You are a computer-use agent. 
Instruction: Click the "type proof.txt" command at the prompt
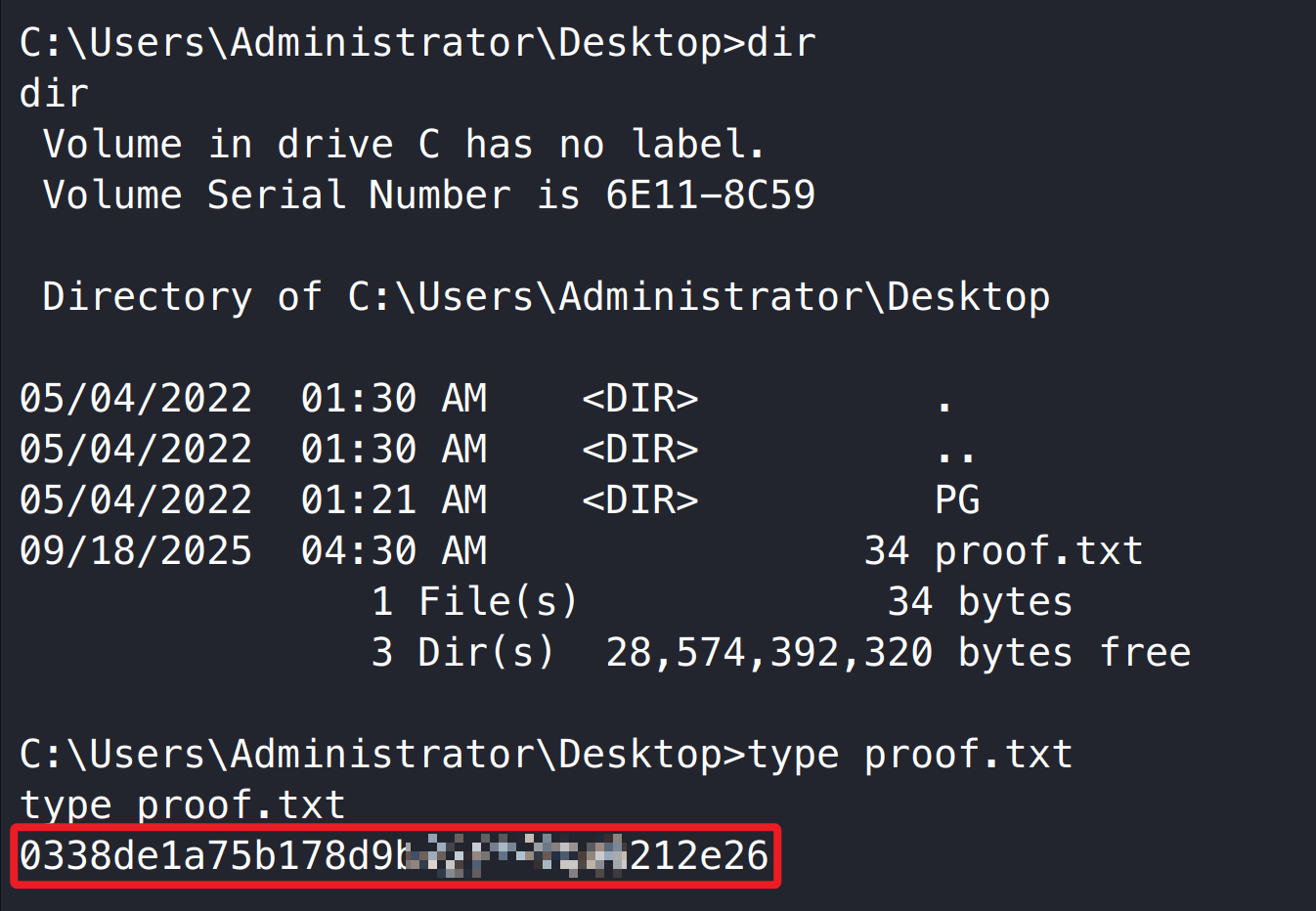pos(909,755)
